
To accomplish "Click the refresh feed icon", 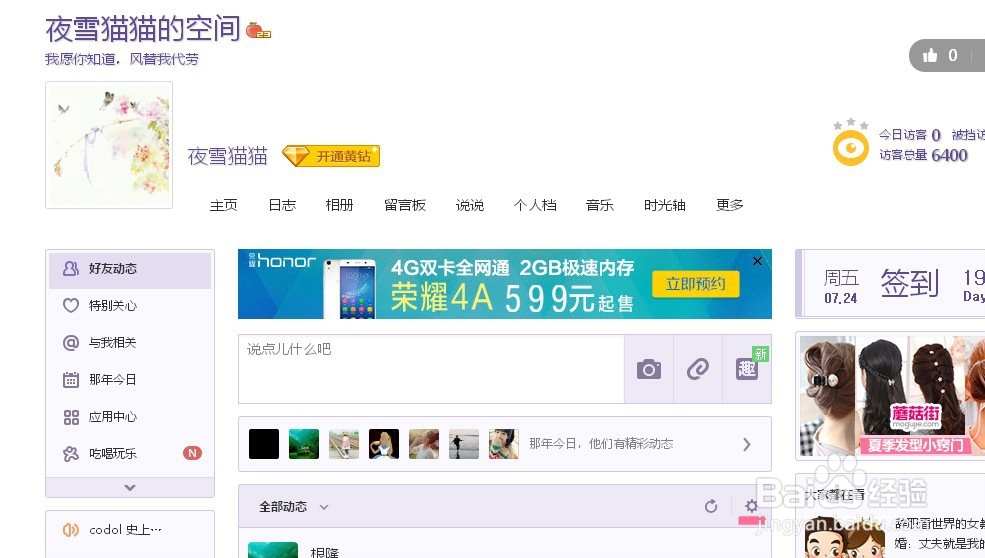I will (710, 506).
